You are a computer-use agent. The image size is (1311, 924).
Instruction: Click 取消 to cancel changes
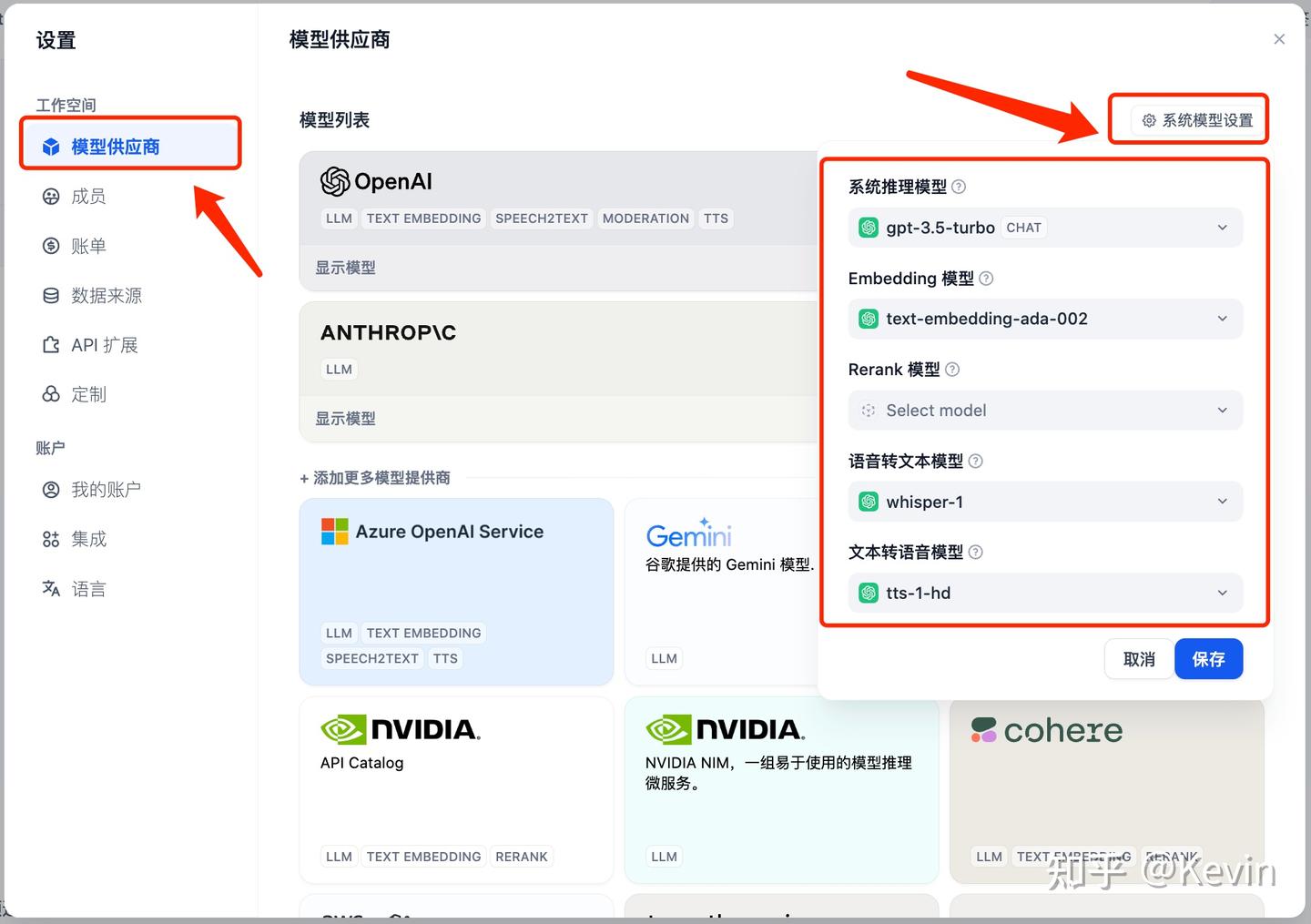[1139, 659]
